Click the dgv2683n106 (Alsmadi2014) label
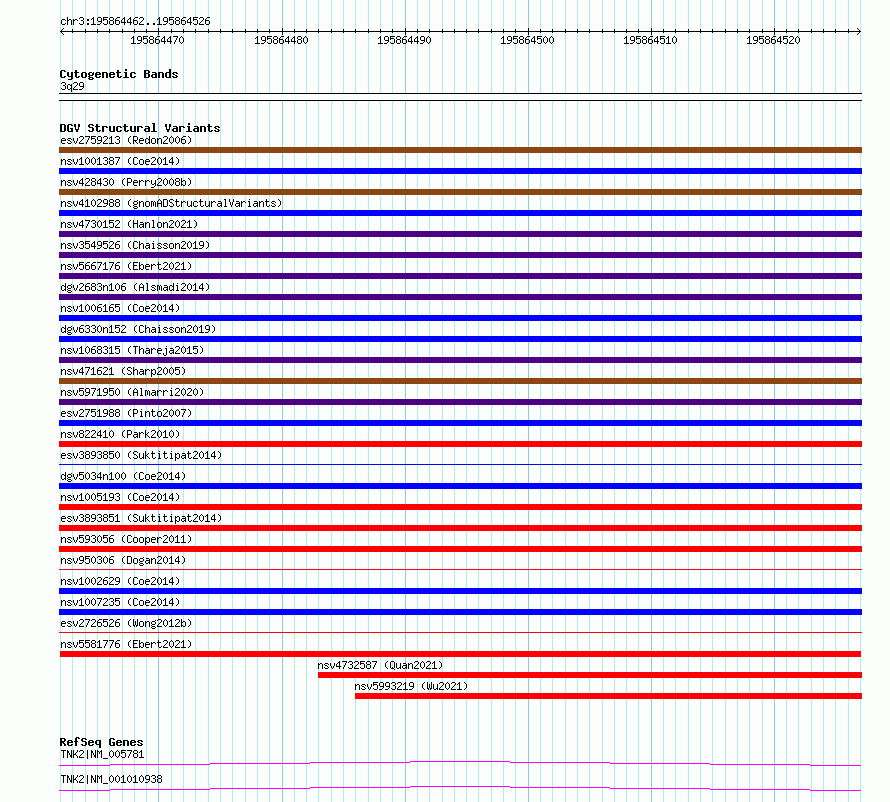 (x=135, y=287)
